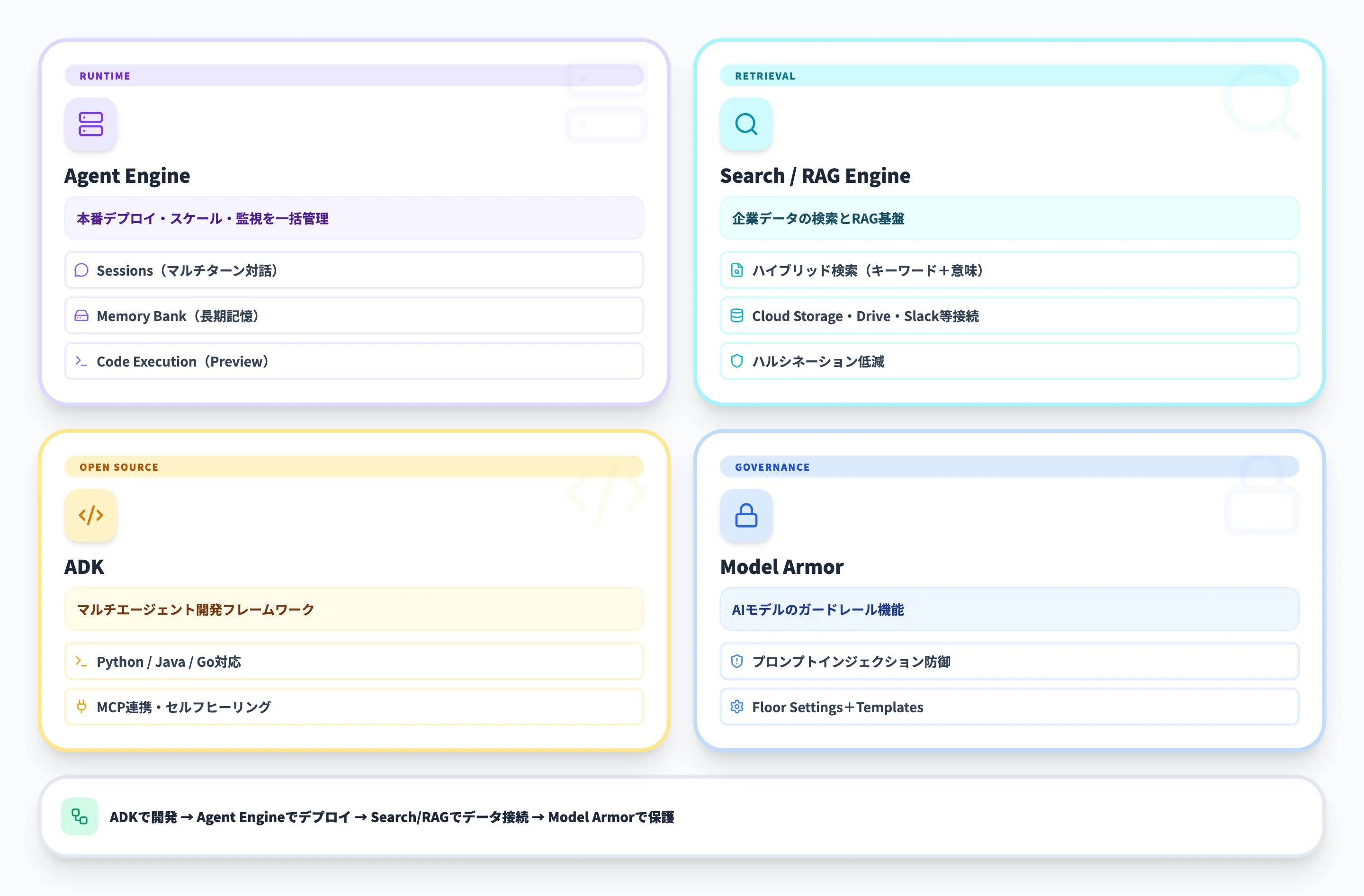
Task: Select the ADK code icon
Action: pos(90,515)
